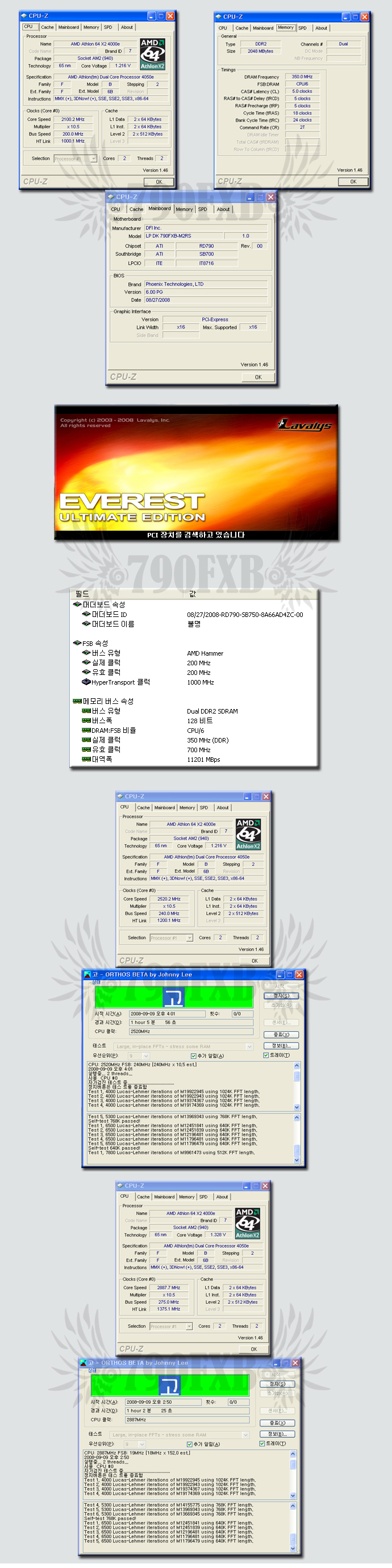Open the SPD tab in the Memory CPU-Z window

302,28
